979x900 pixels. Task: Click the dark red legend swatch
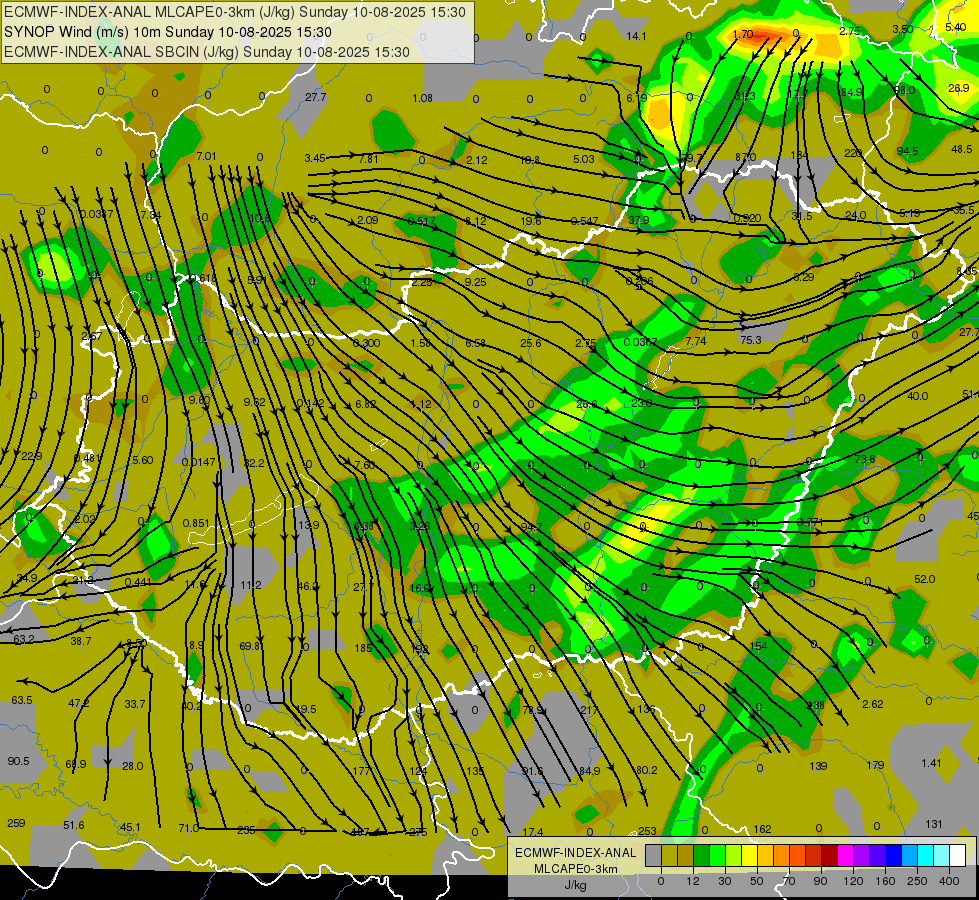tap(829, 855)
